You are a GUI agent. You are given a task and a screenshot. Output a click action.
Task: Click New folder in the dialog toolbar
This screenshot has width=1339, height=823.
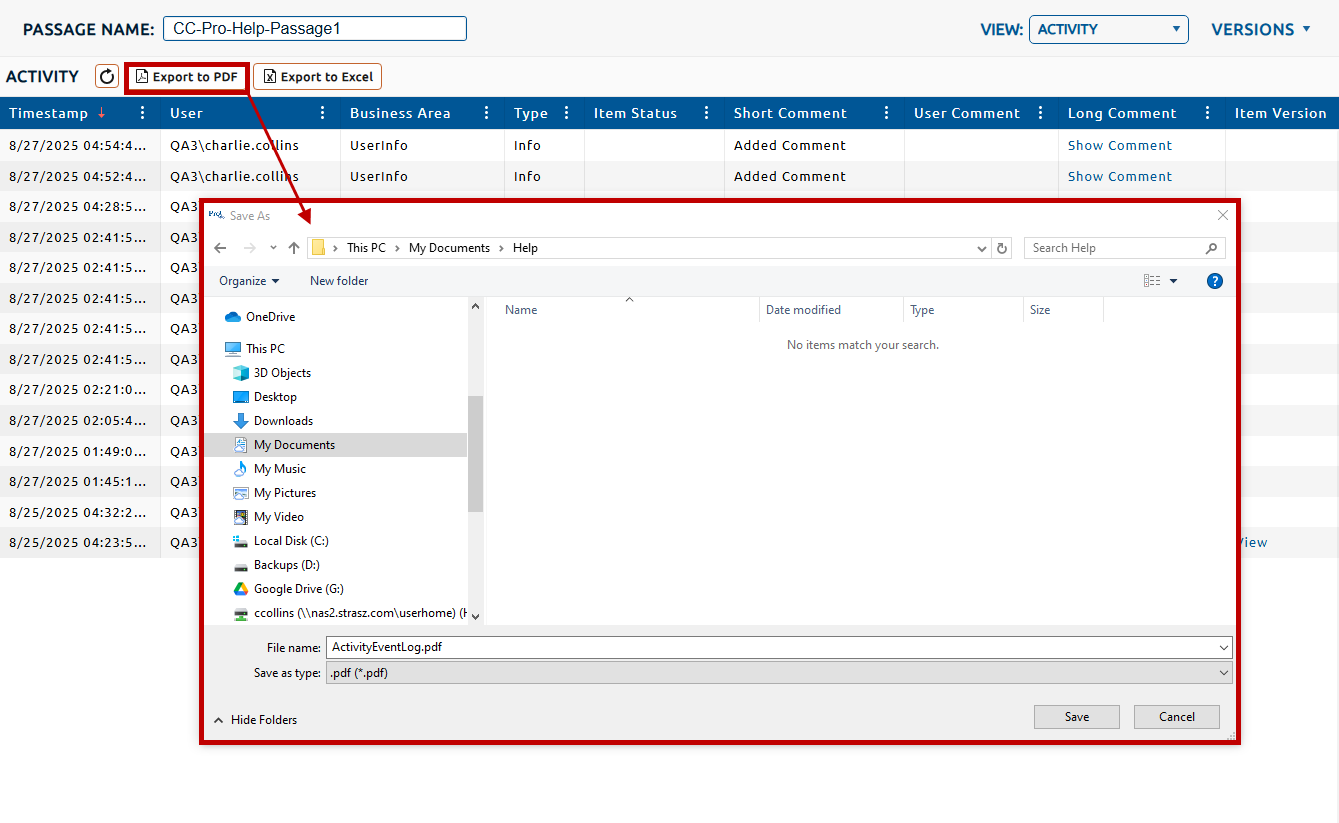tap(339, 281)
